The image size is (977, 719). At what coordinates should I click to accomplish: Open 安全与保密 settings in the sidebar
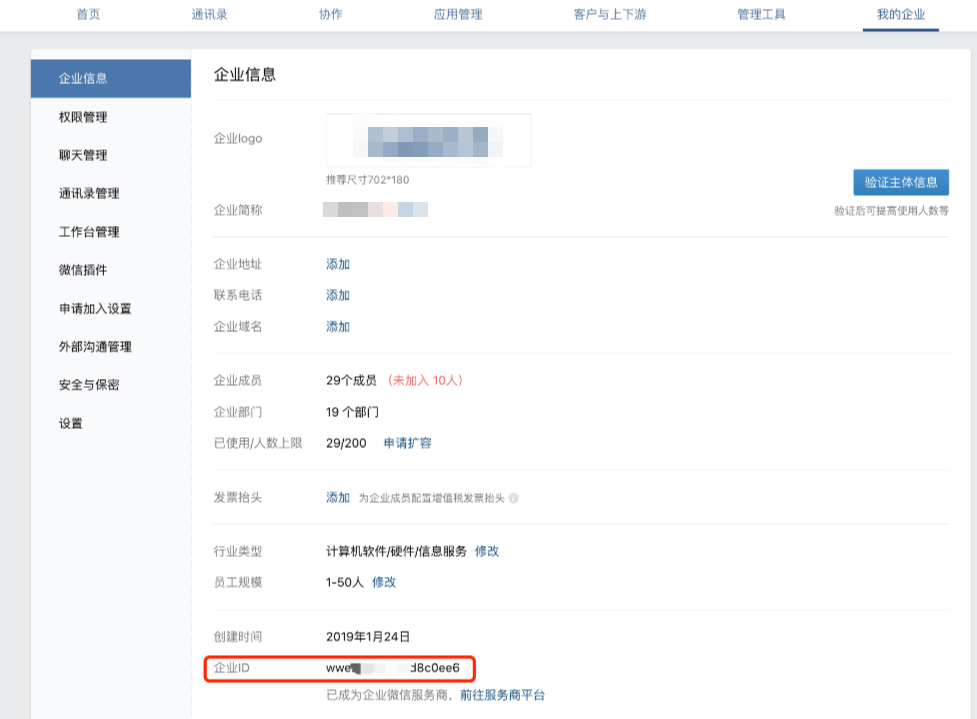[89, 385]
